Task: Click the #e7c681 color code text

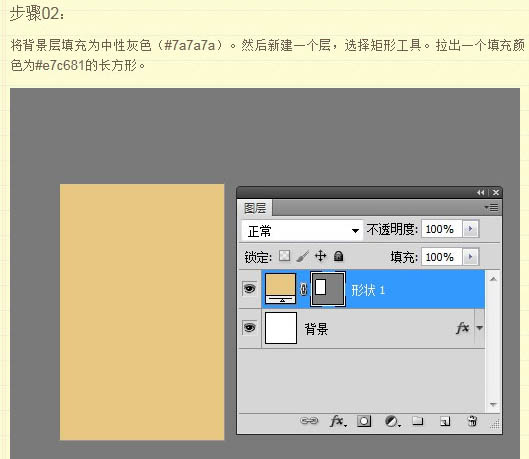Action: 60,65
